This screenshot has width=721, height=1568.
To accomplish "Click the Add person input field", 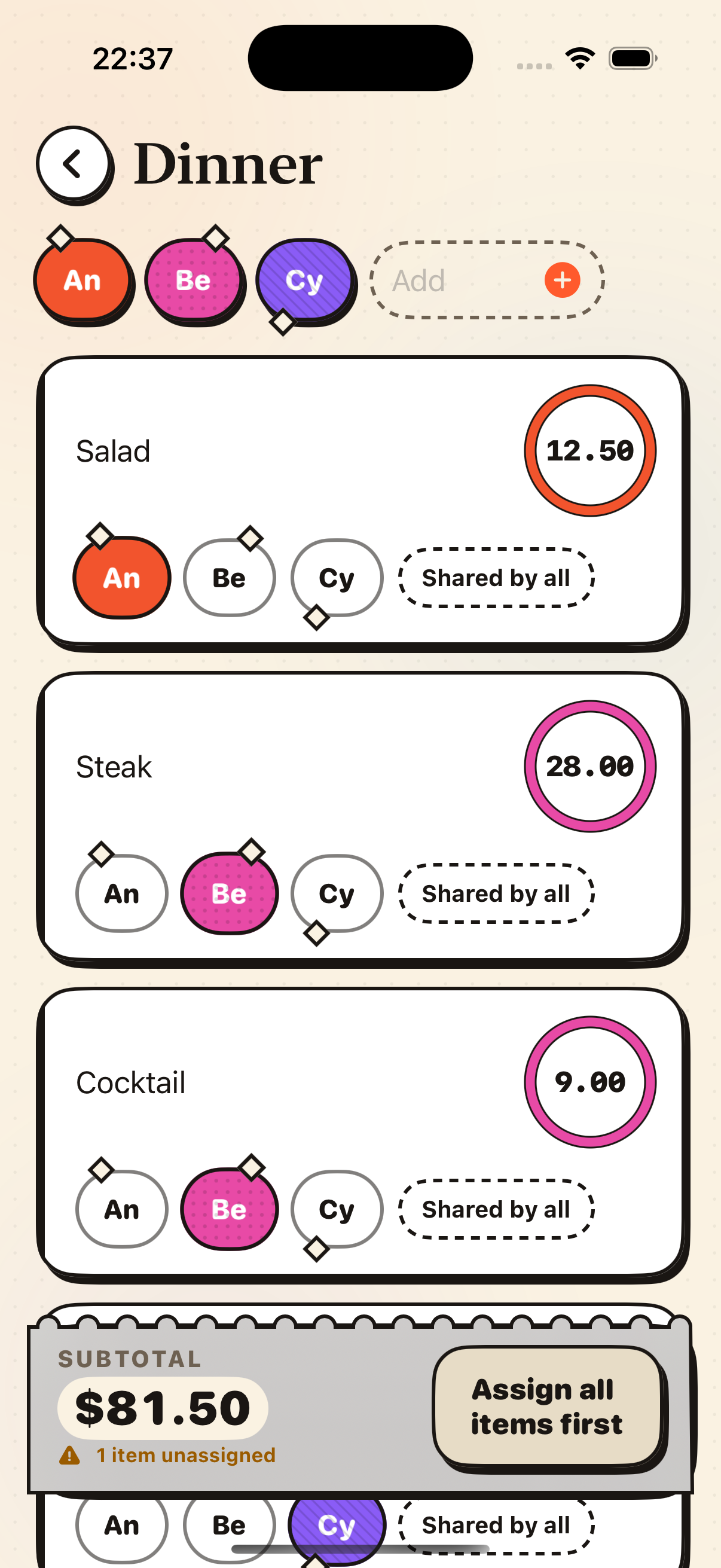I will click(x=487, y=280).
